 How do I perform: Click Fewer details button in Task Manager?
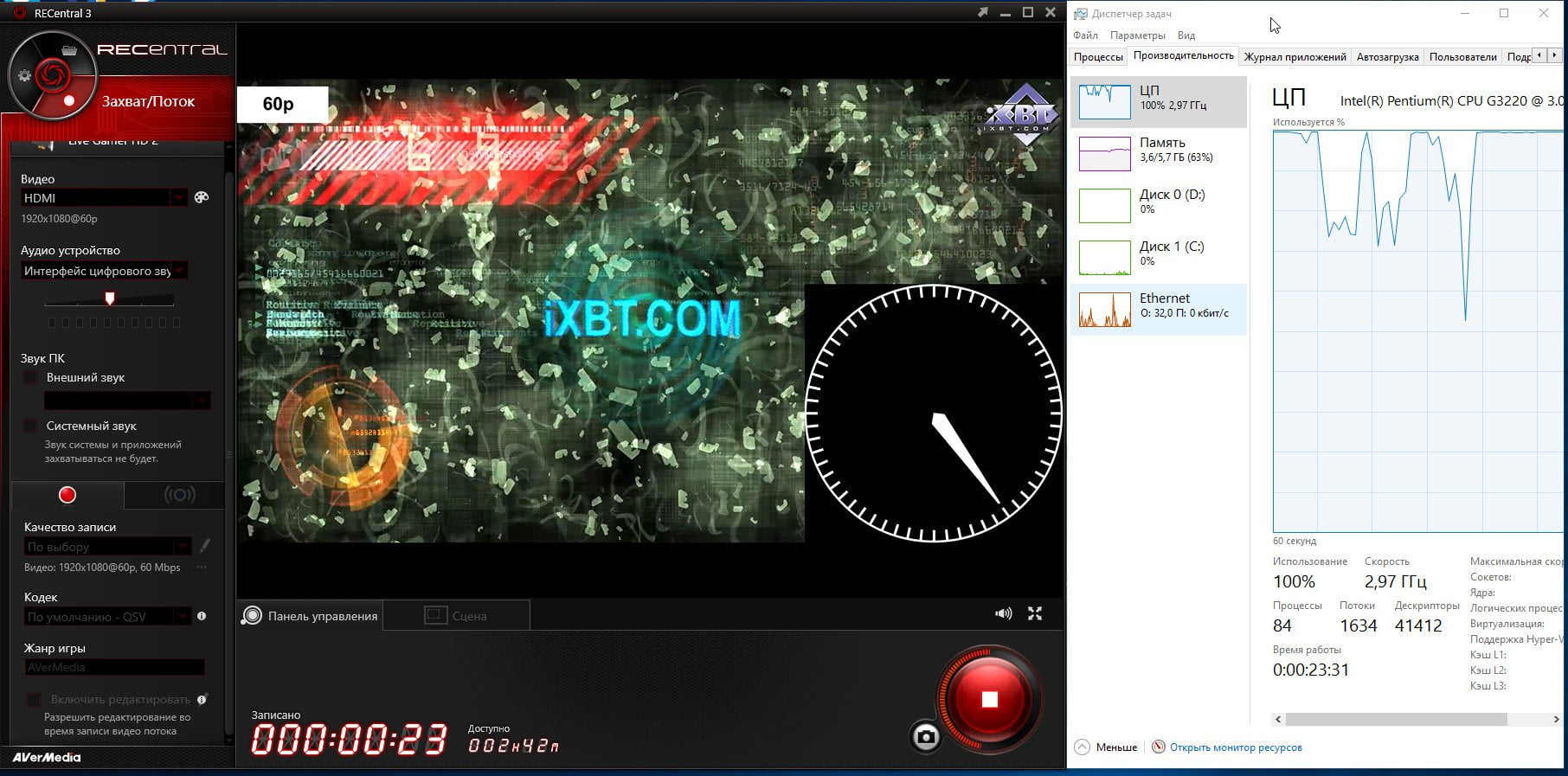[1116, 747]
